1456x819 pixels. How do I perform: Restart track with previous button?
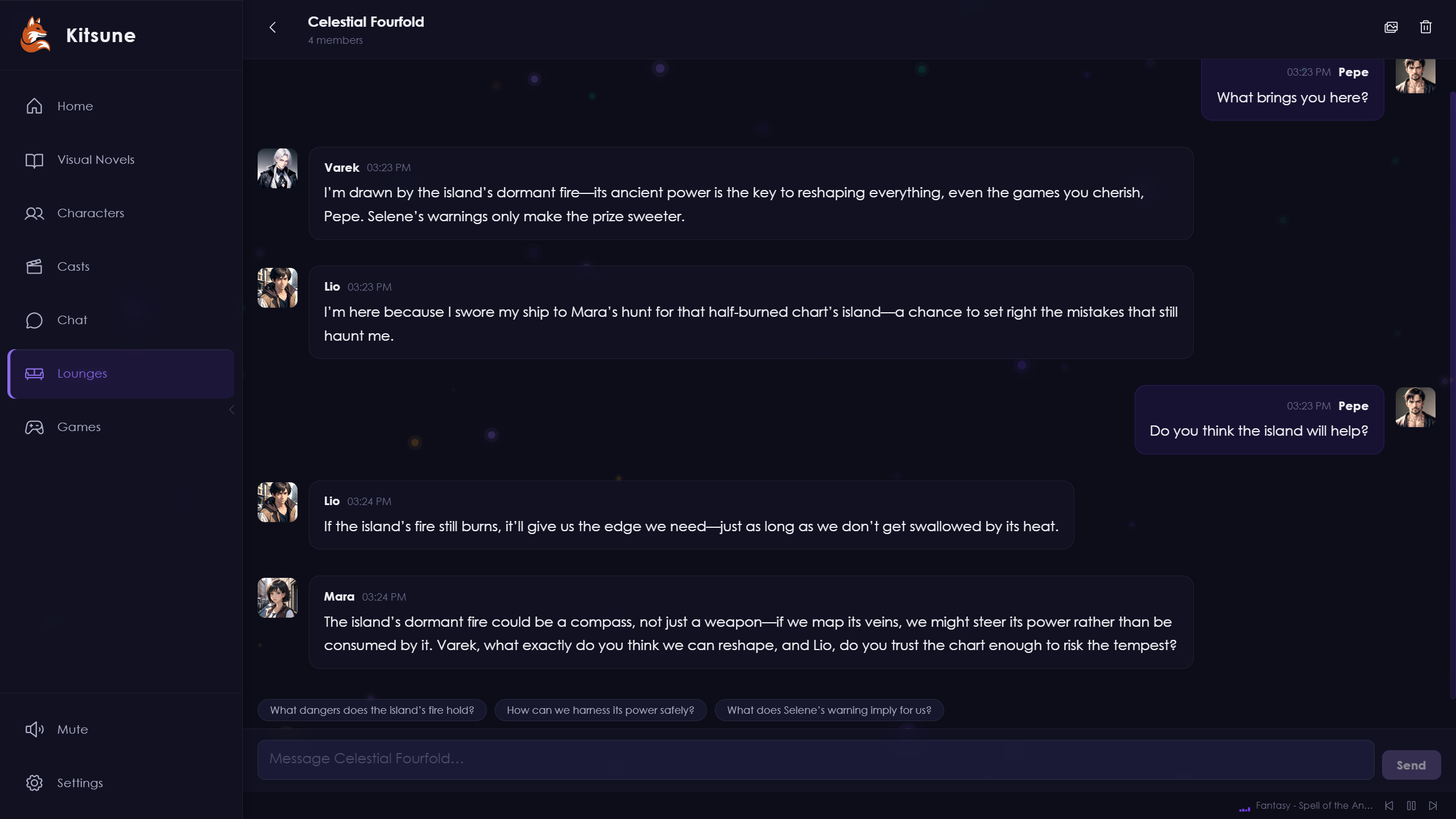pyautogui.click(x=1388, y=805)
